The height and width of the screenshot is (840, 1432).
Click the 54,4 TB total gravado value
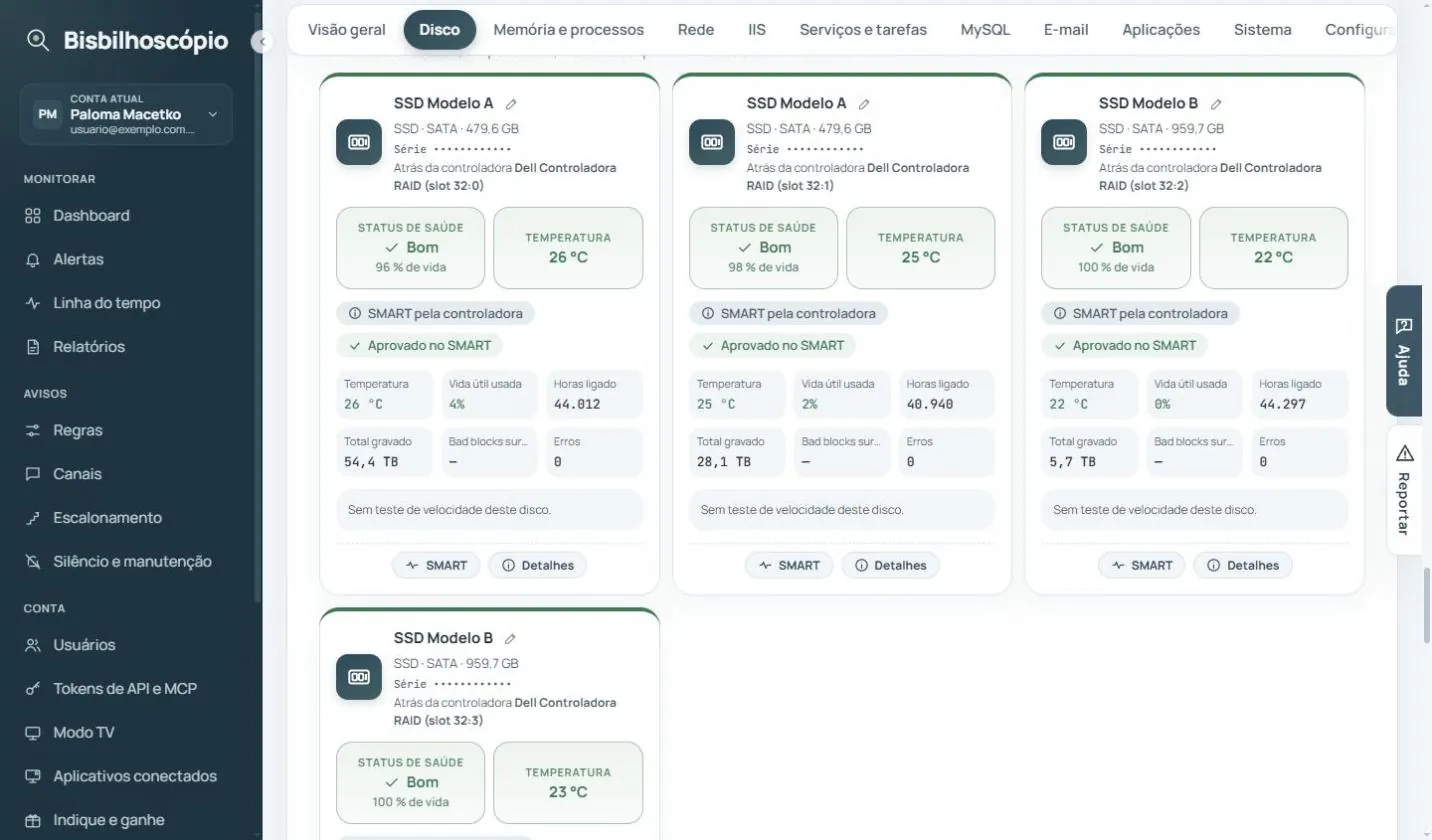coord(371,462)
